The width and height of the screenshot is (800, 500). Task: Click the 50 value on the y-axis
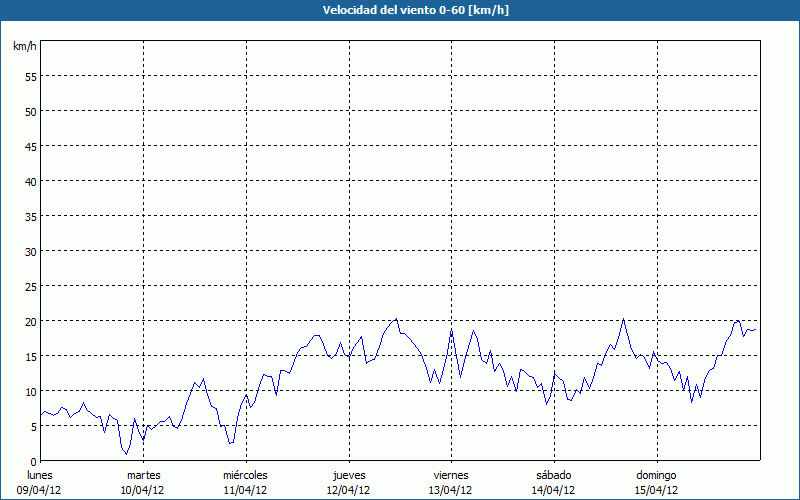[30, 112]
